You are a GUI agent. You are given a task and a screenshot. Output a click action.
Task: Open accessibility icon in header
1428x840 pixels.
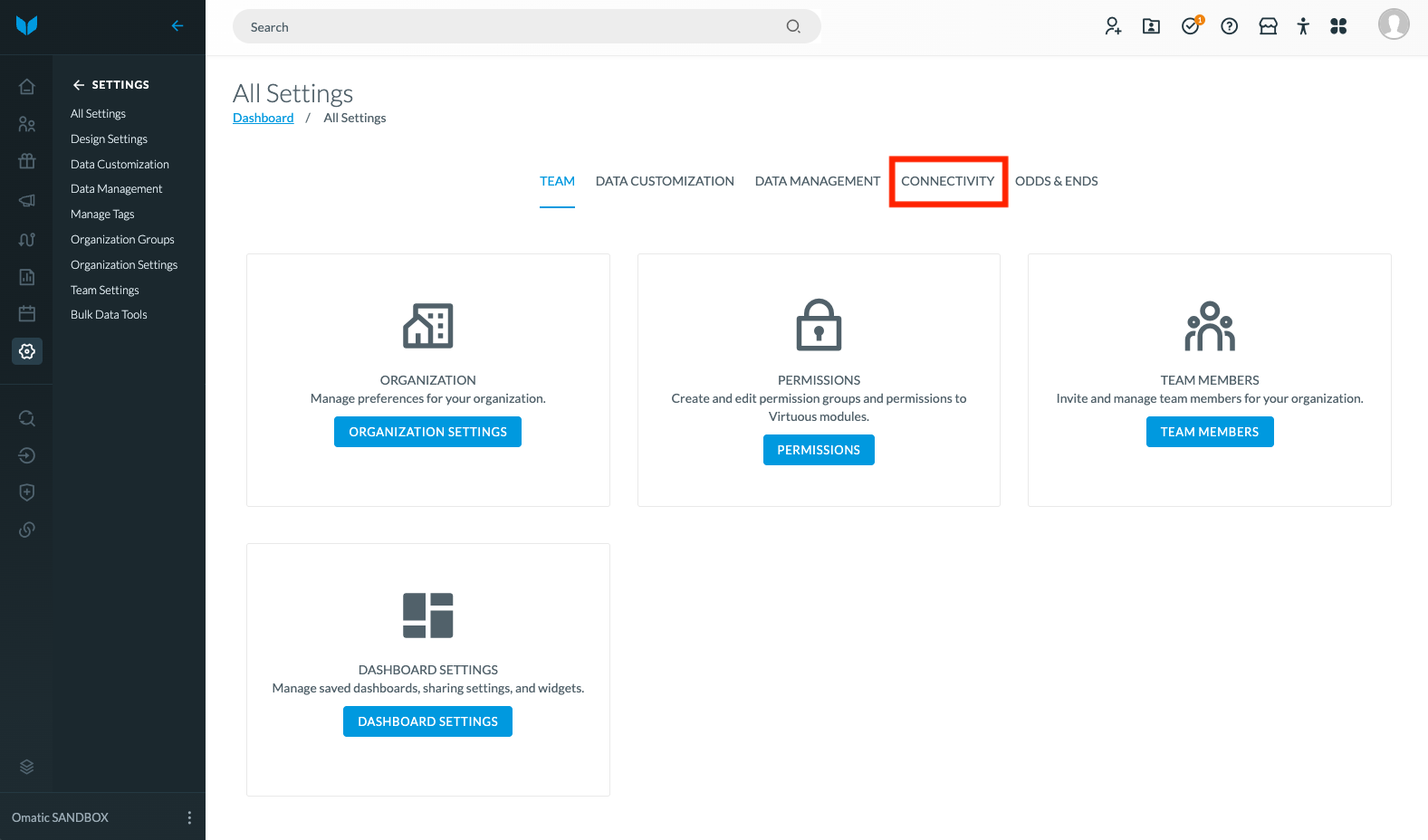tap(1303, 26)
